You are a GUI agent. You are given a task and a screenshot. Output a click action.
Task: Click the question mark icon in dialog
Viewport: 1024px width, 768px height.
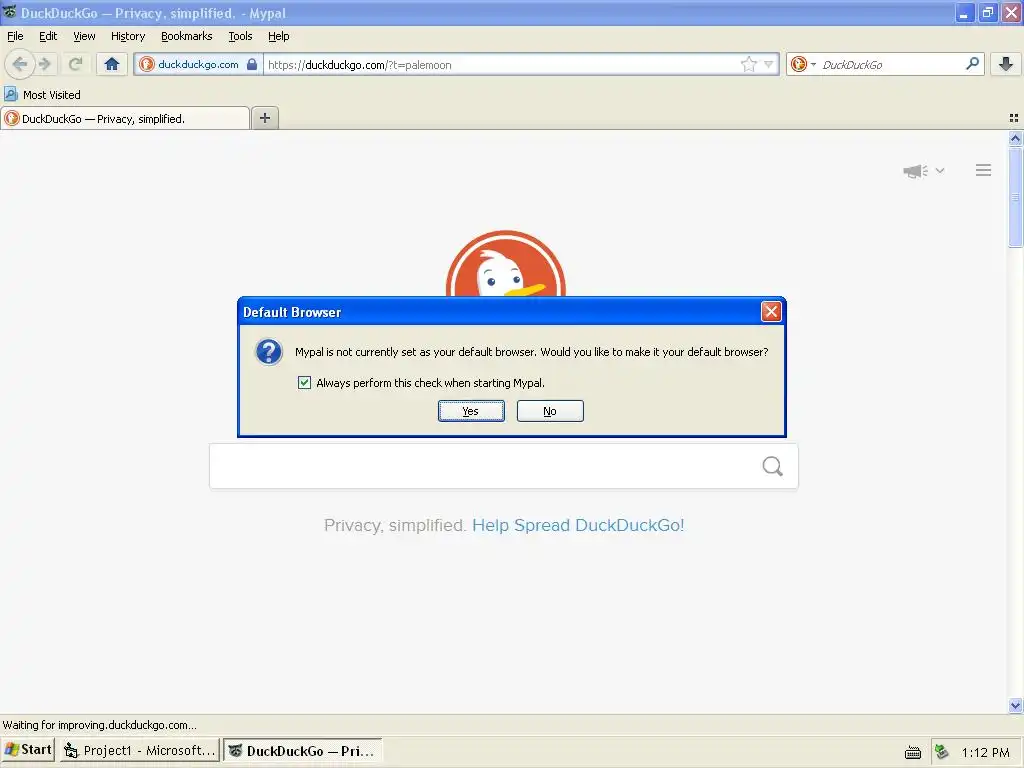(268, 352)
